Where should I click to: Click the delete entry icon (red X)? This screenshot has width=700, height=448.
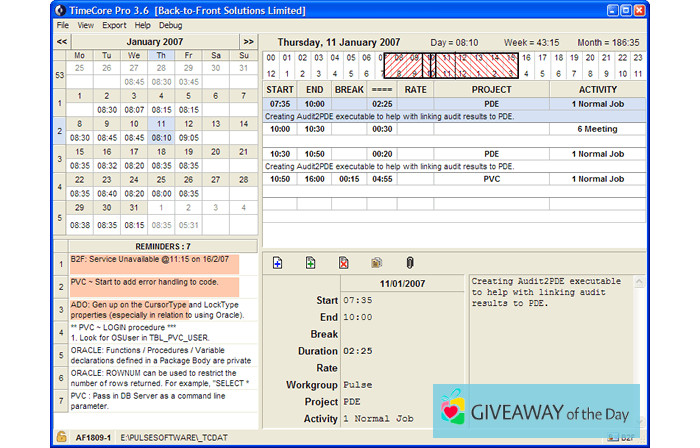click(344, 263)
